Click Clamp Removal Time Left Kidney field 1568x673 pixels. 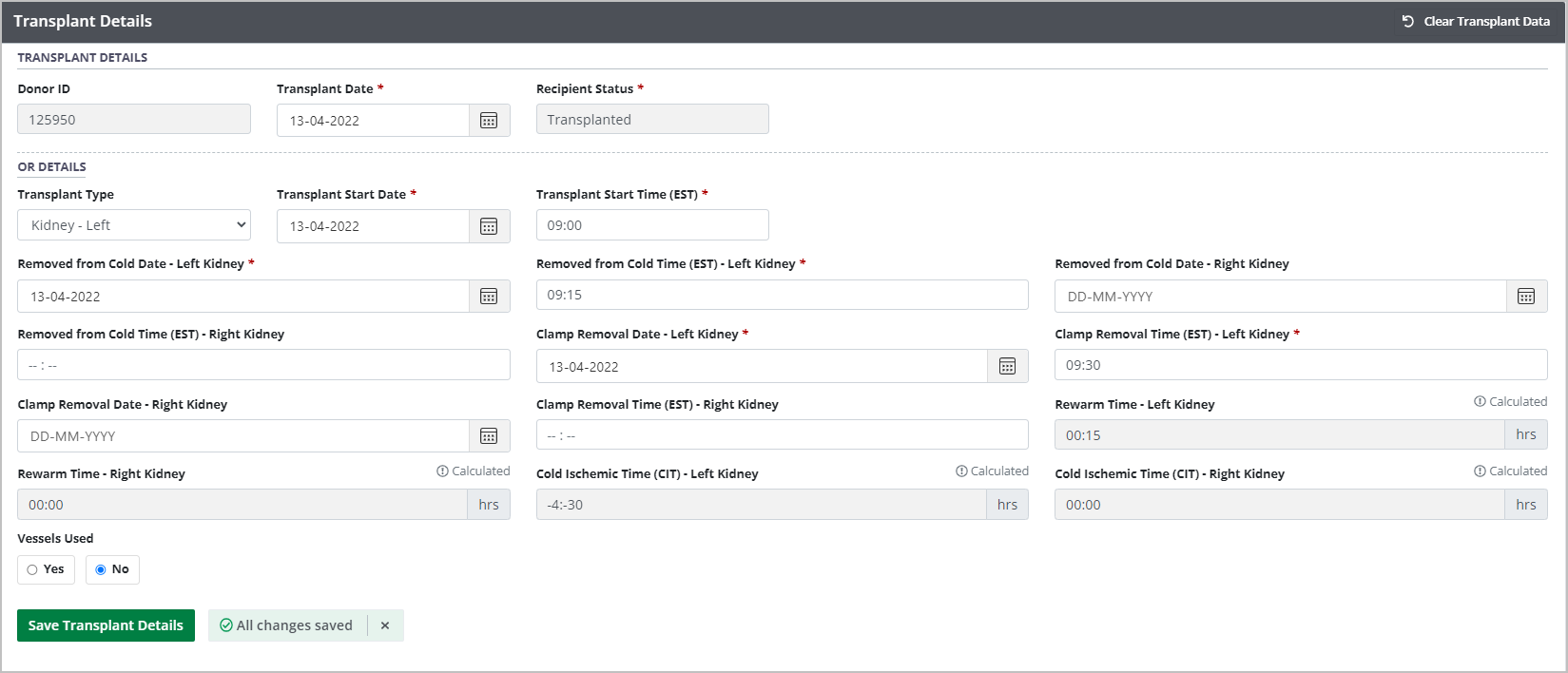coord(1300,365)
